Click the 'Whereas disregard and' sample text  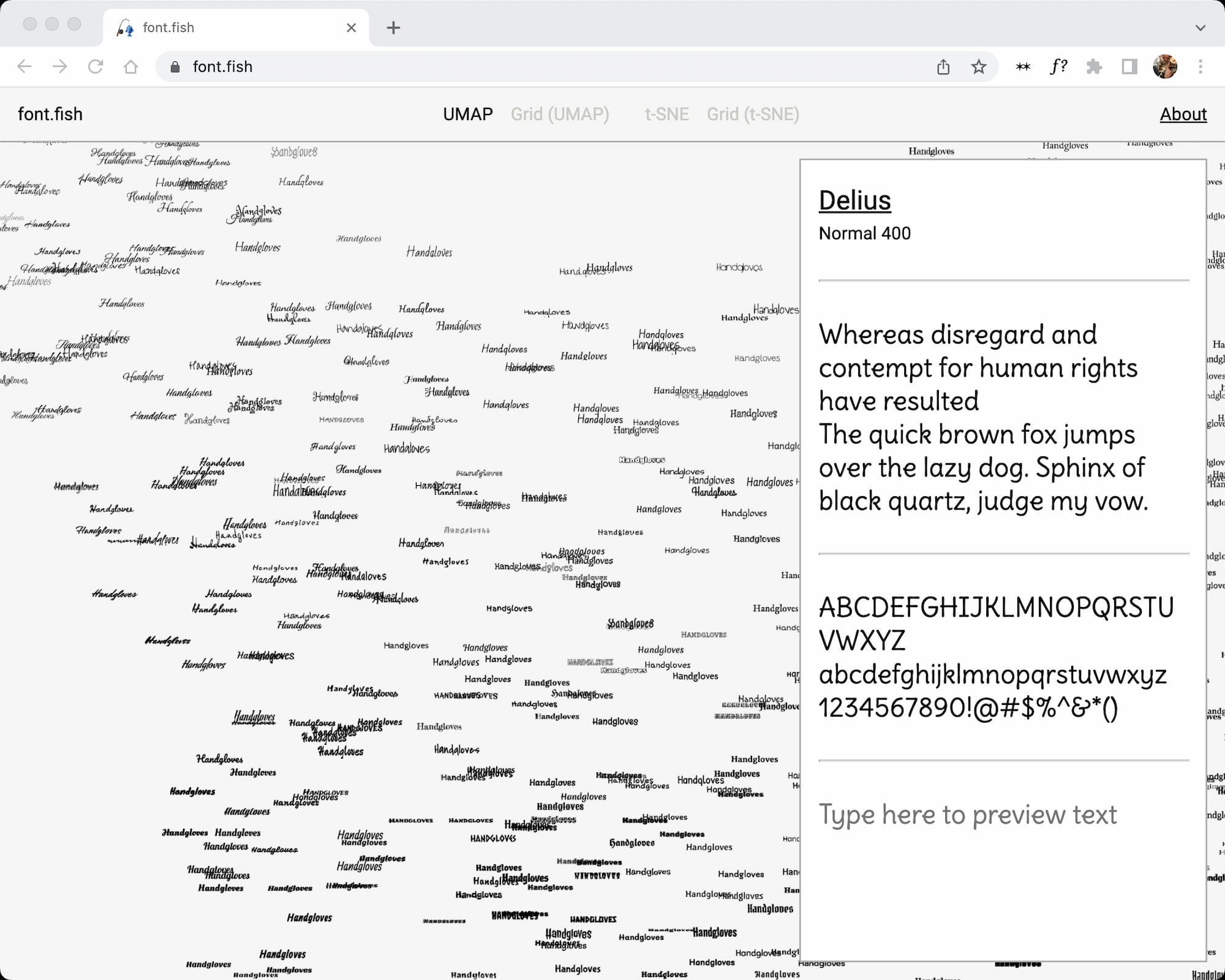click(x=958, y=335)
